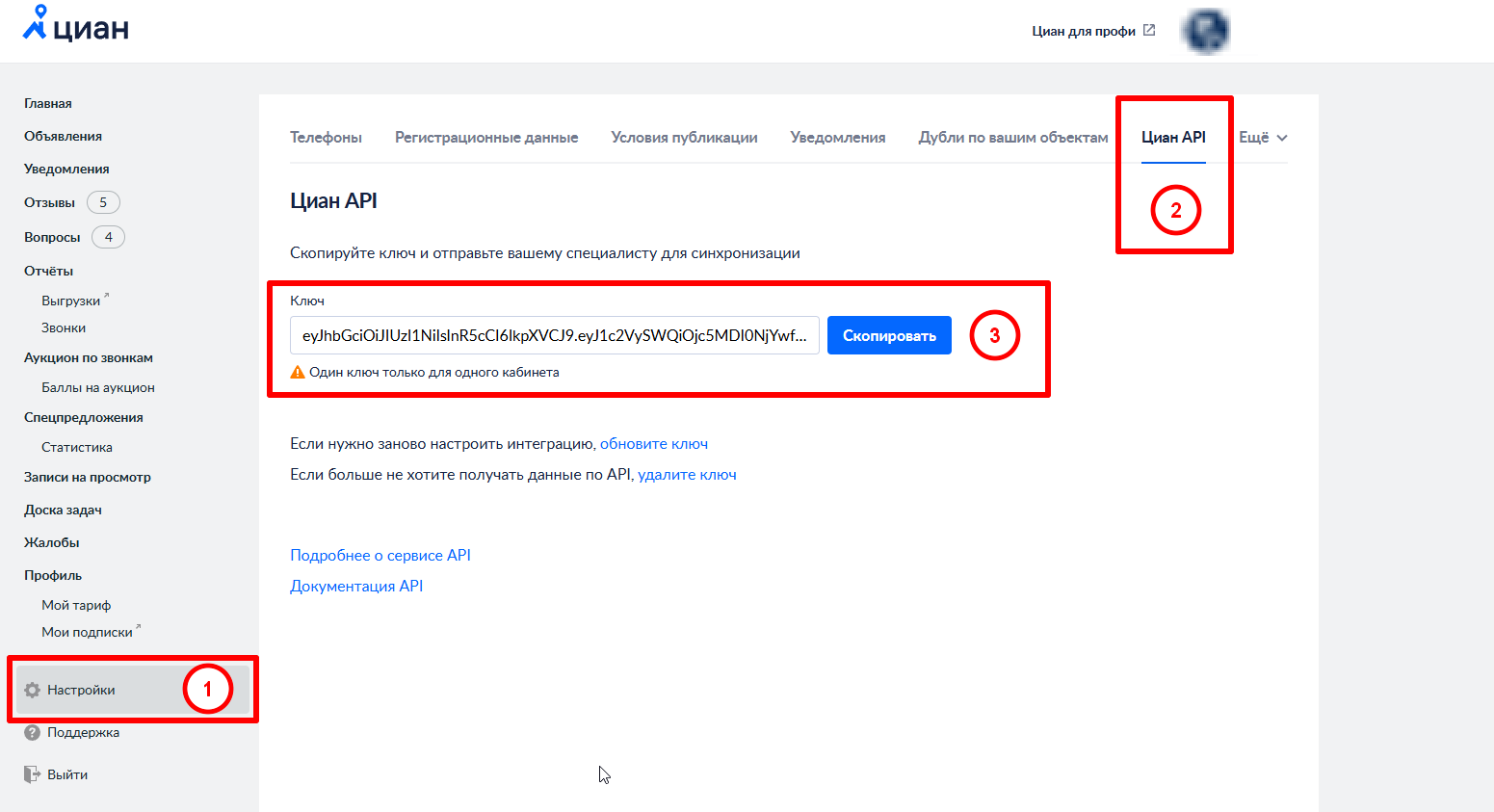Screen dimensions: 1494x812
Task: Open Отчёты in sidebar
Action: (x=48, y=271)
